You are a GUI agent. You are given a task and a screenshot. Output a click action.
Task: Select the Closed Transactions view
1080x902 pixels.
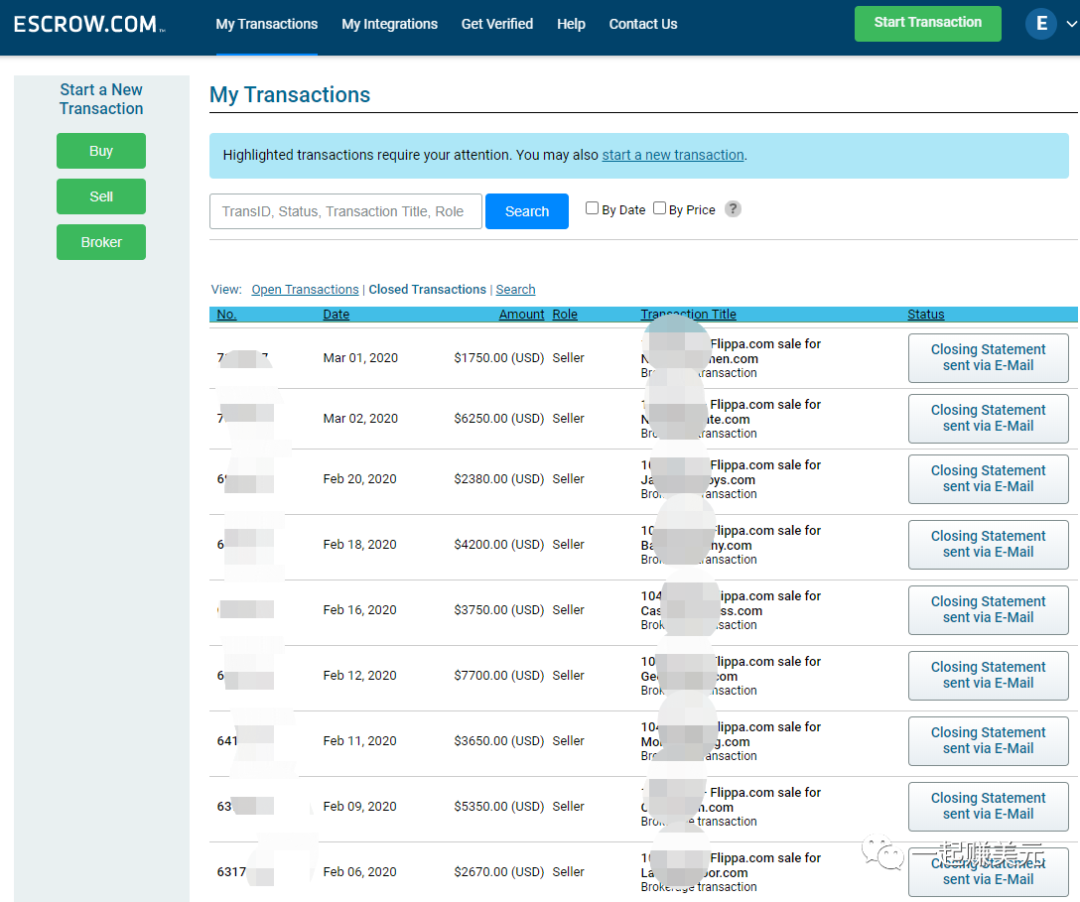tap(427, 289)
